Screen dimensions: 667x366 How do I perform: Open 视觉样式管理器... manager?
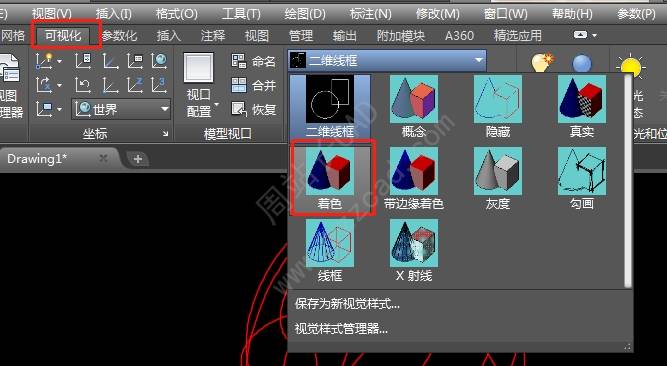click(341, 329)
